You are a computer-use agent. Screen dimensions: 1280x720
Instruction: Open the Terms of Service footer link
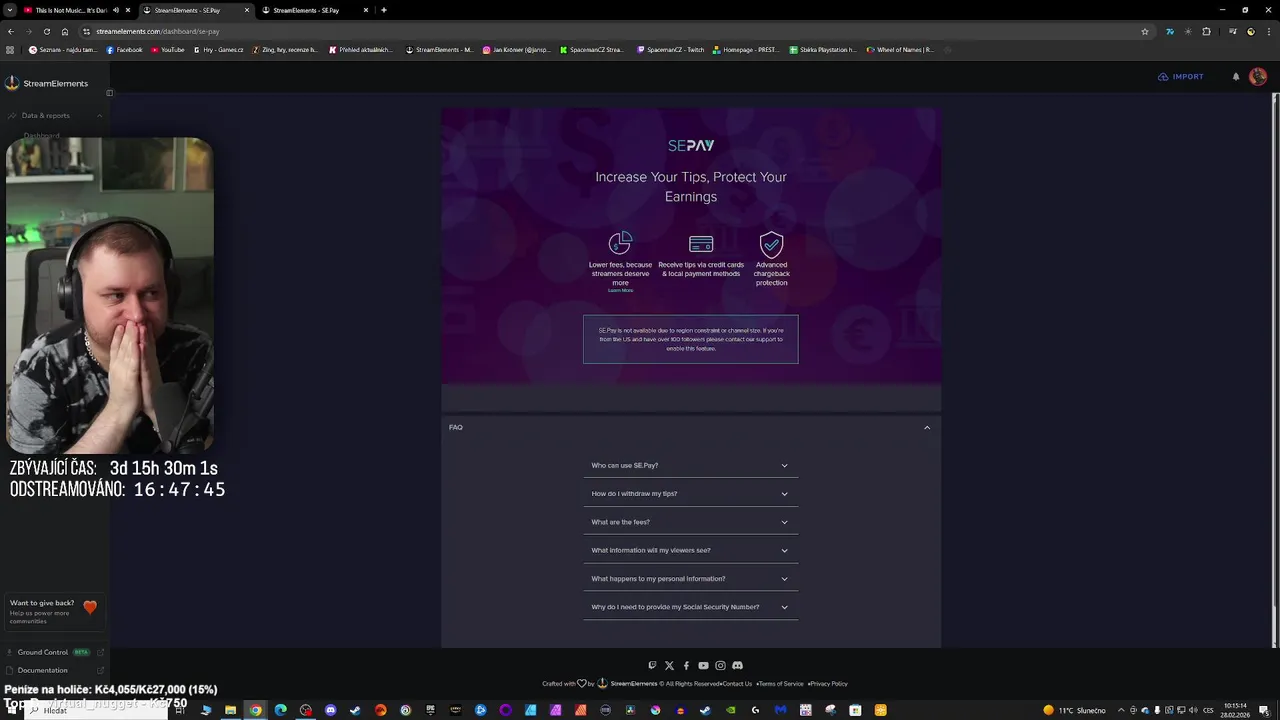tap(781, 684)
